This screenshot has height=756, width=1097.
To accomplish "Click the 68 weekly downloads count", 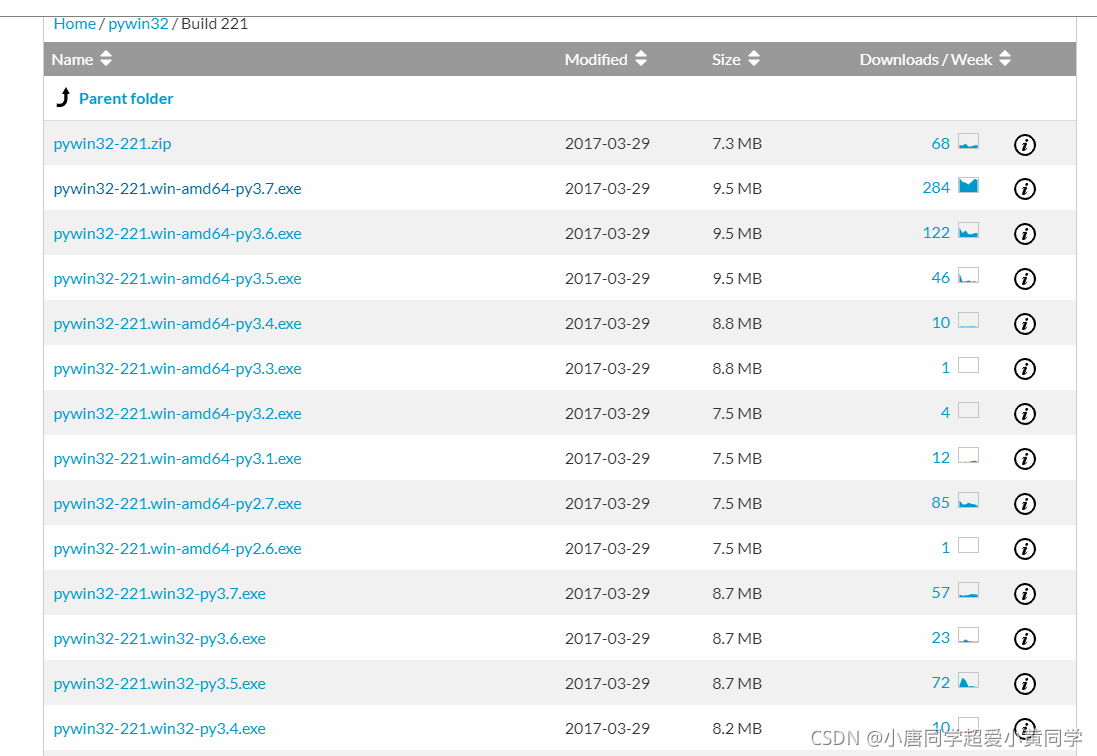I will pos(940,143).
